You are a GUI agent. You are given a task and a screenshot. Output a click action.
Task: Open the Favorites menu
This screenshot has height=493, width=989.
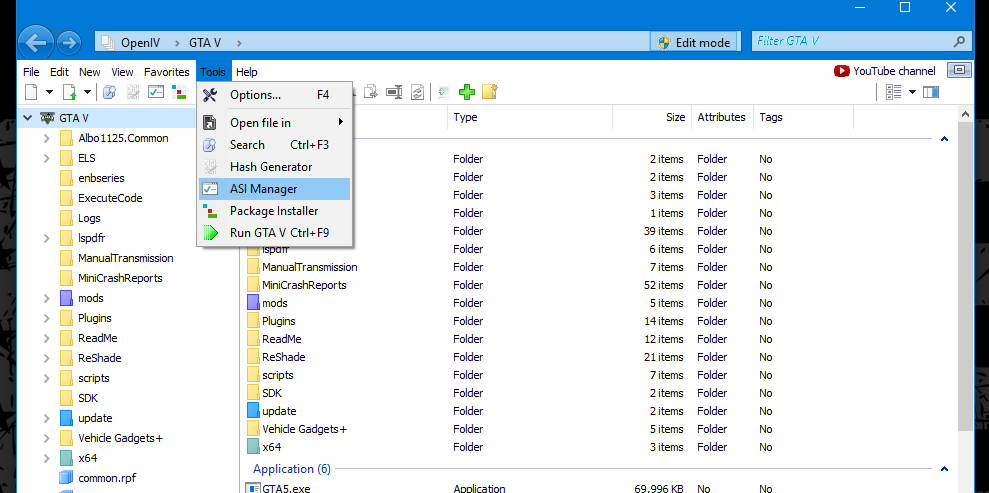[167, 72]
